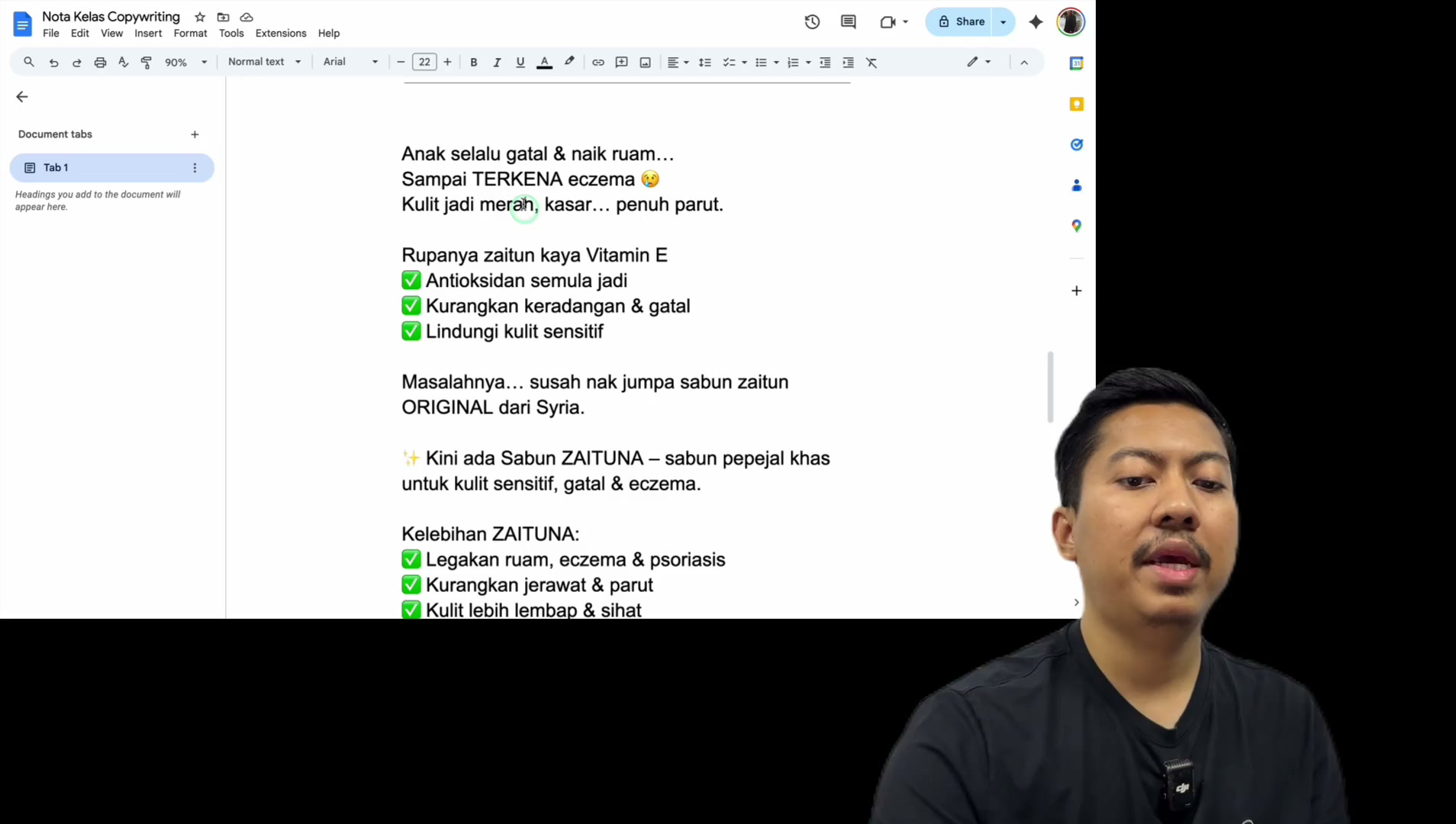This screenshot has height=824, width=1456.
Task: Insert a link
Action: pyautogui.click(x=598, y=63)
